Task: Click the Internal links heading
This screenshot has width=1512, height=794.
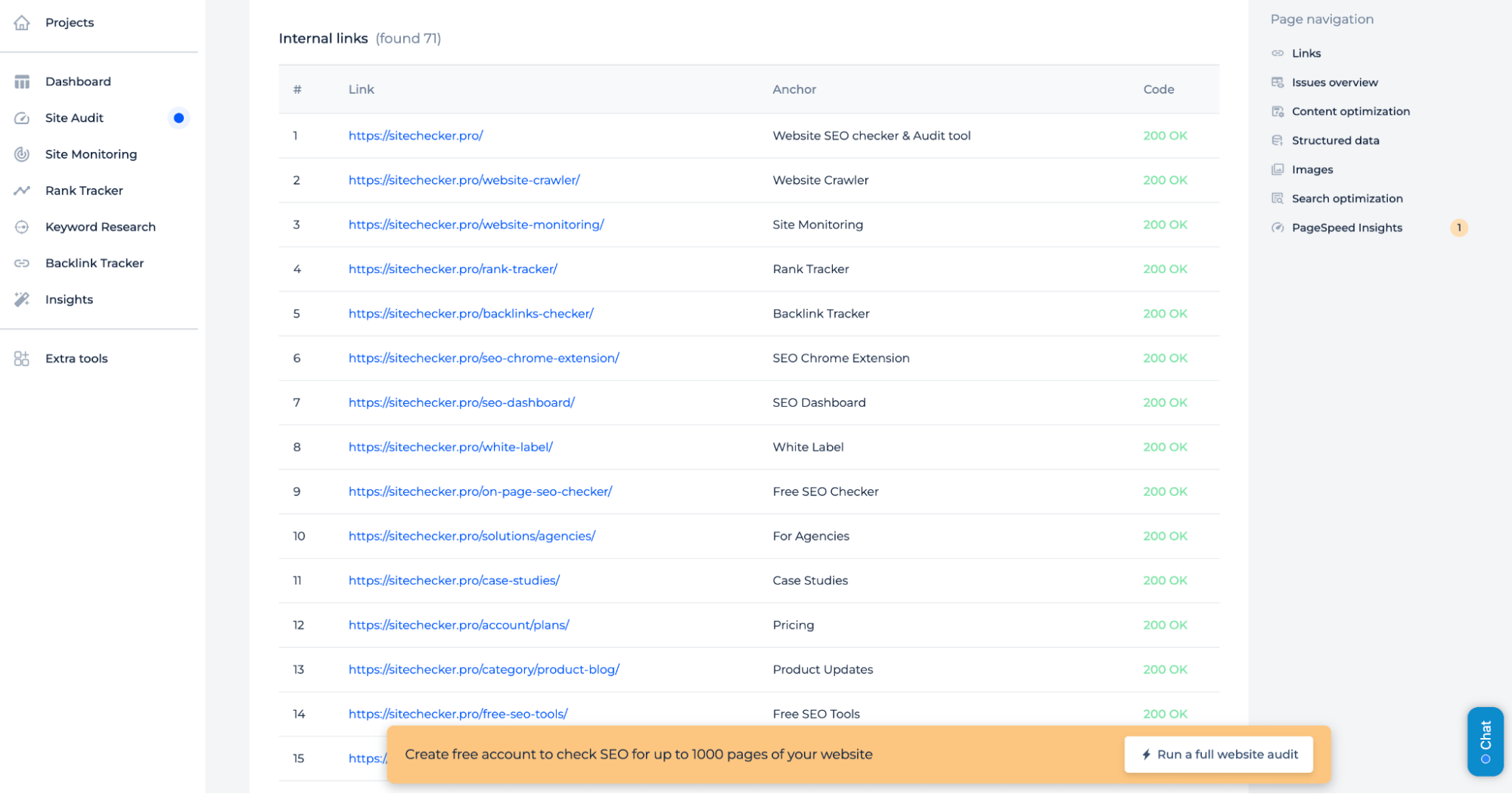Action: coord(323,39)
